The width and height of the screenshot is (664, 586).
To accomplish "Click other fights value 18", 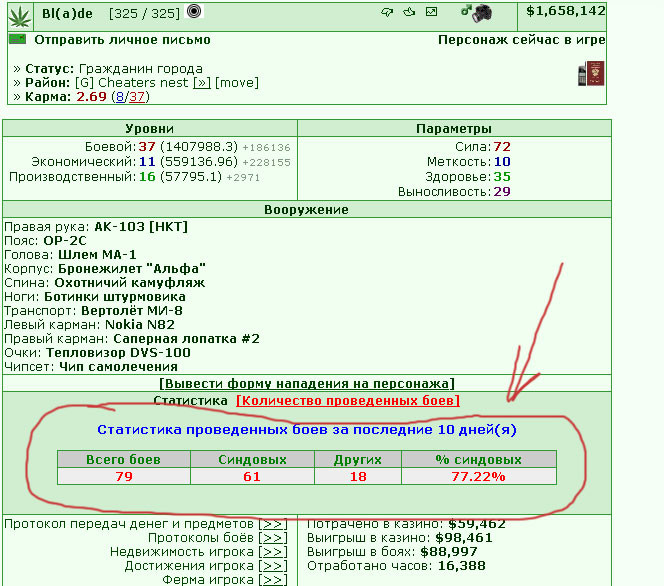I will coord(358,477).
